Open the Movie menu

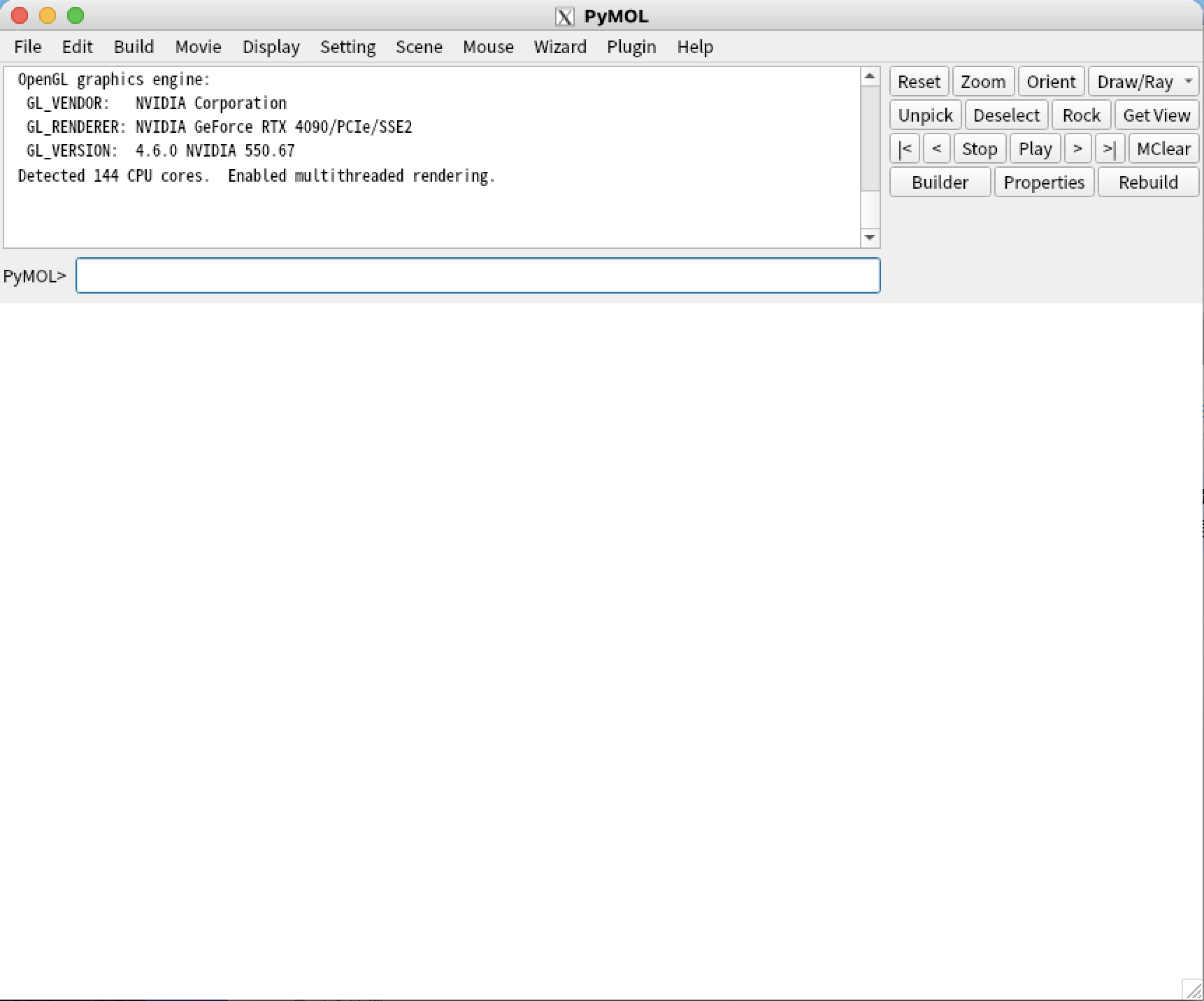(198, 47)
